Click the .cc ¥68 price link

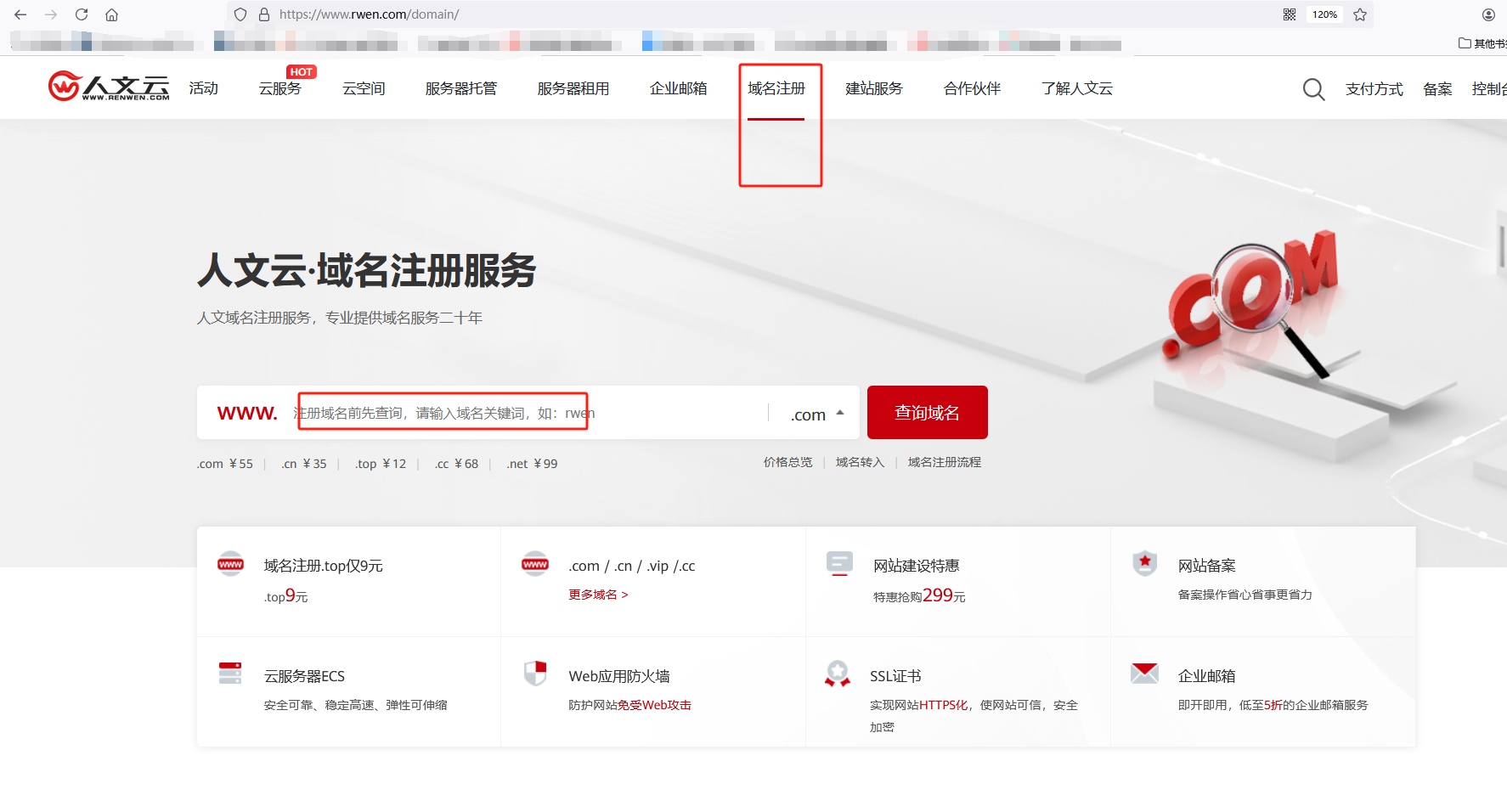click(x=456, y=464)
